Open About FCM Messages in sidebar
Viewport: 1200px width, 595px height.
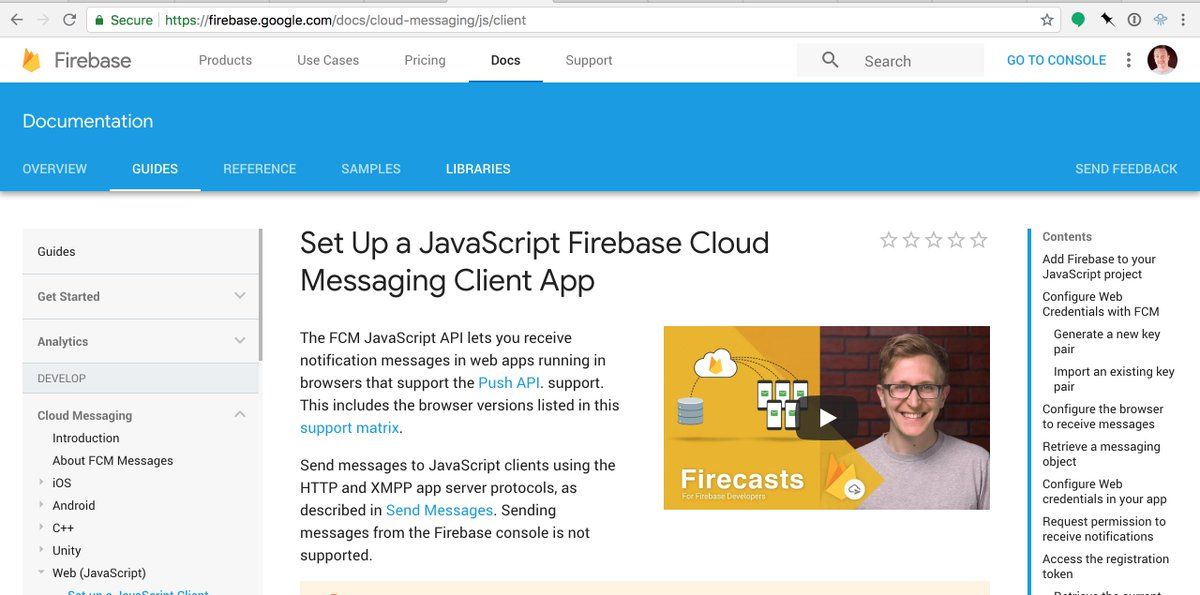(113, 461)
